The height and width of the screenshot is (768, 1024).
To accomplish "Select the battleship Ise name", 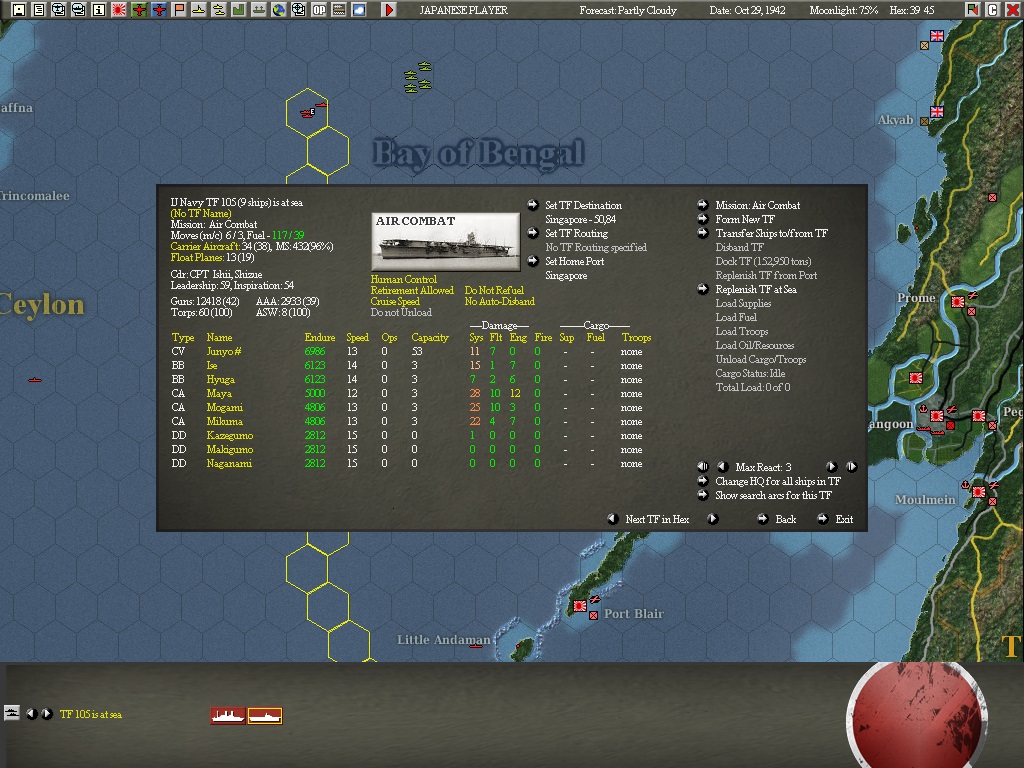I will tap(212, 366).
